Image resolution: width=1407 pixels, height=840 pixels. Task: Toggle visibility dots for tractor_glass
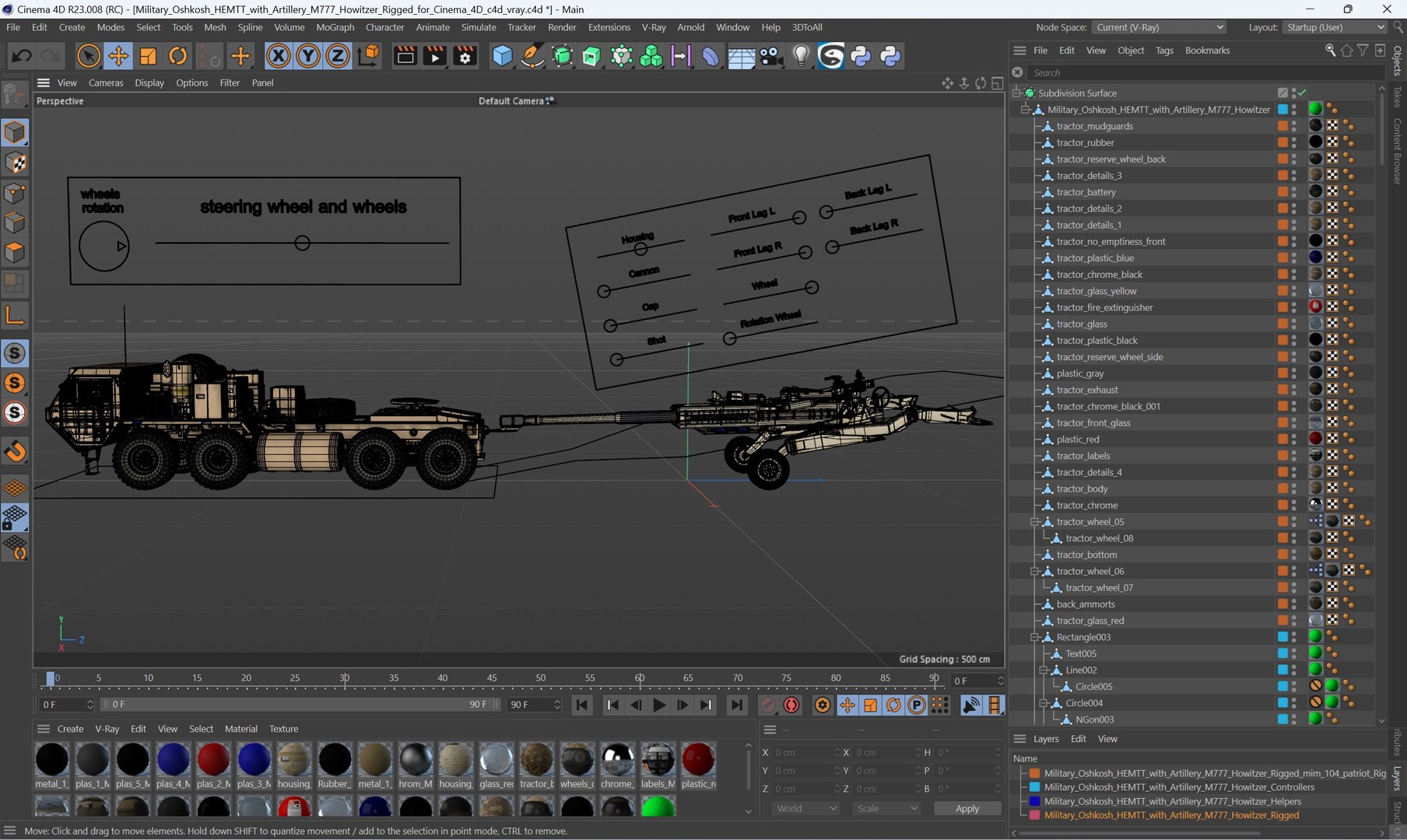[x=1294, y=324]
